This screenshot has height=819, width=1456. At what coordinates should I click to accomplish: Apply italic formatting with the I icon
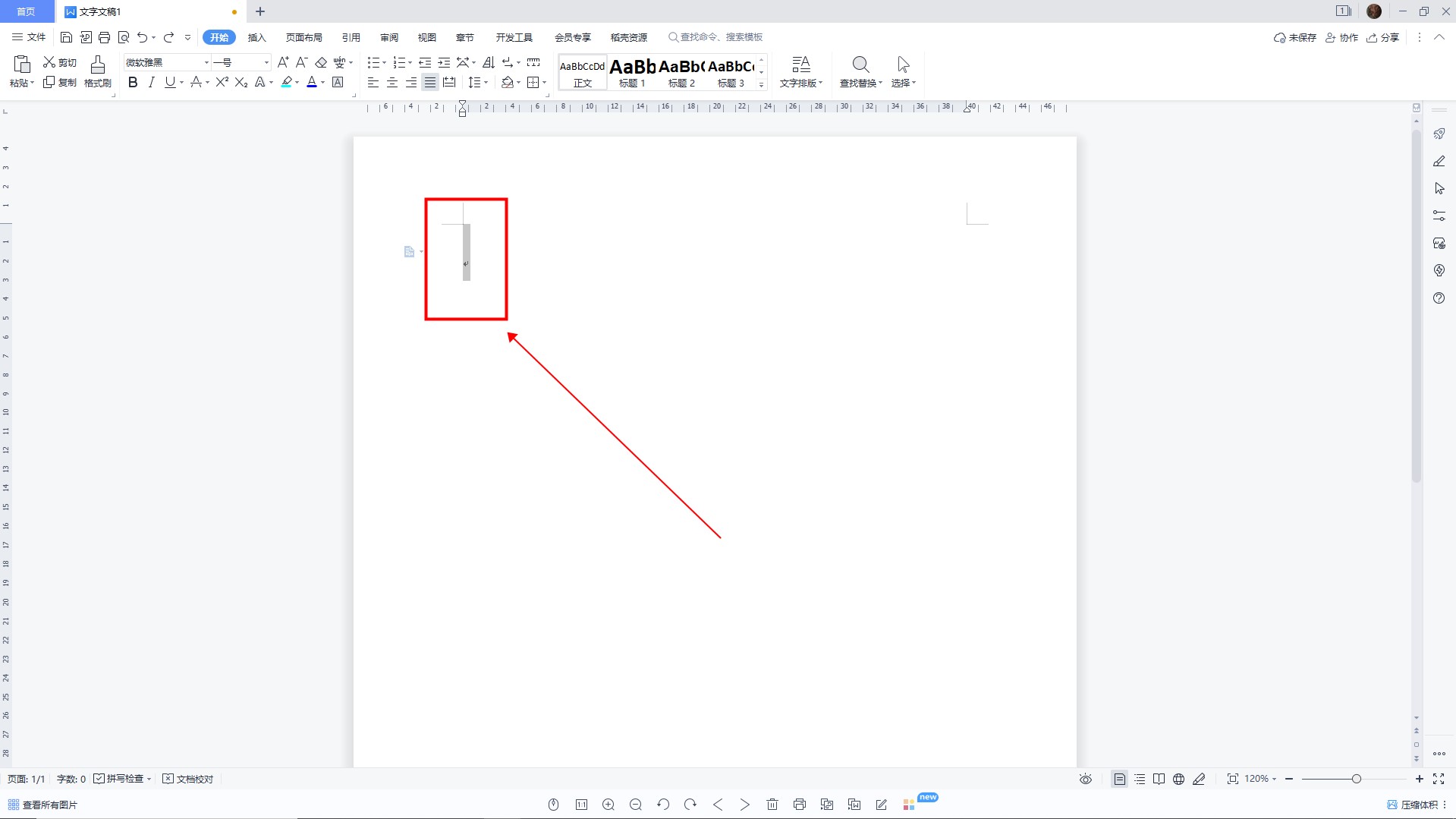[151, 83]
